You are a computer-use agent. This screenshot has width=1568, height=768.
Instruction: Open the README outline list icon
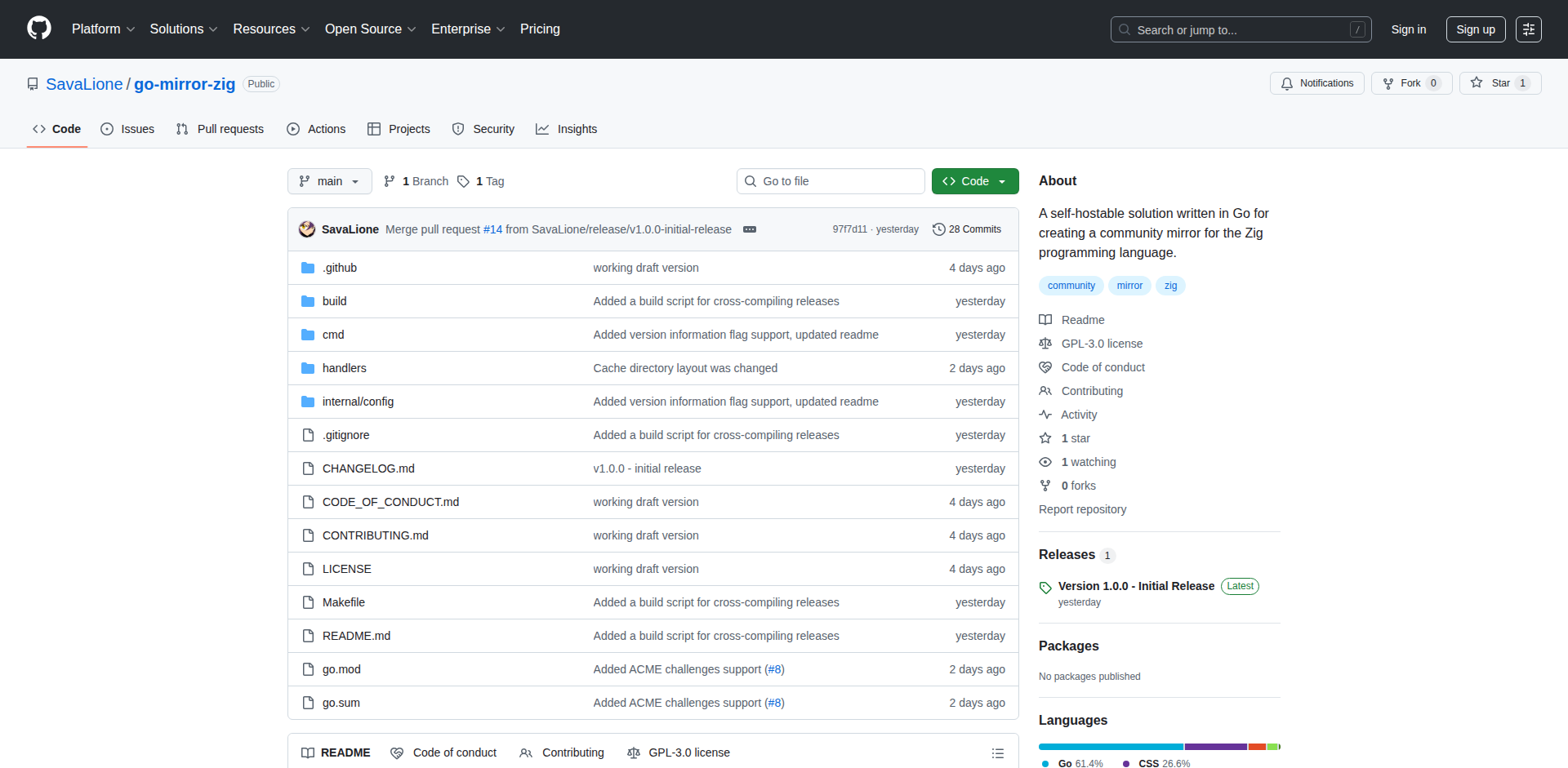[997, 753]
